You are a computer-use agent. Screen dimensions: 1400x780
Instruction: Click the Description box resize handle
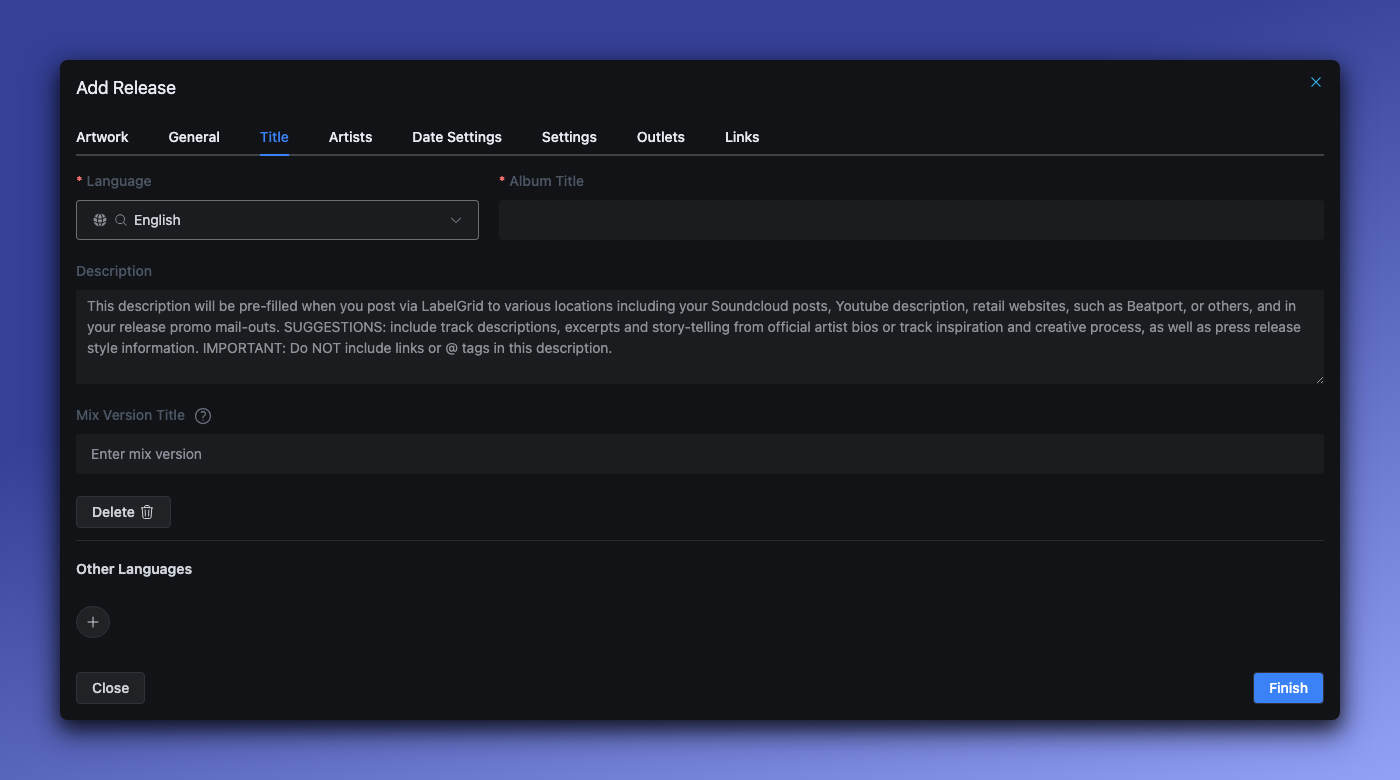1319,379
